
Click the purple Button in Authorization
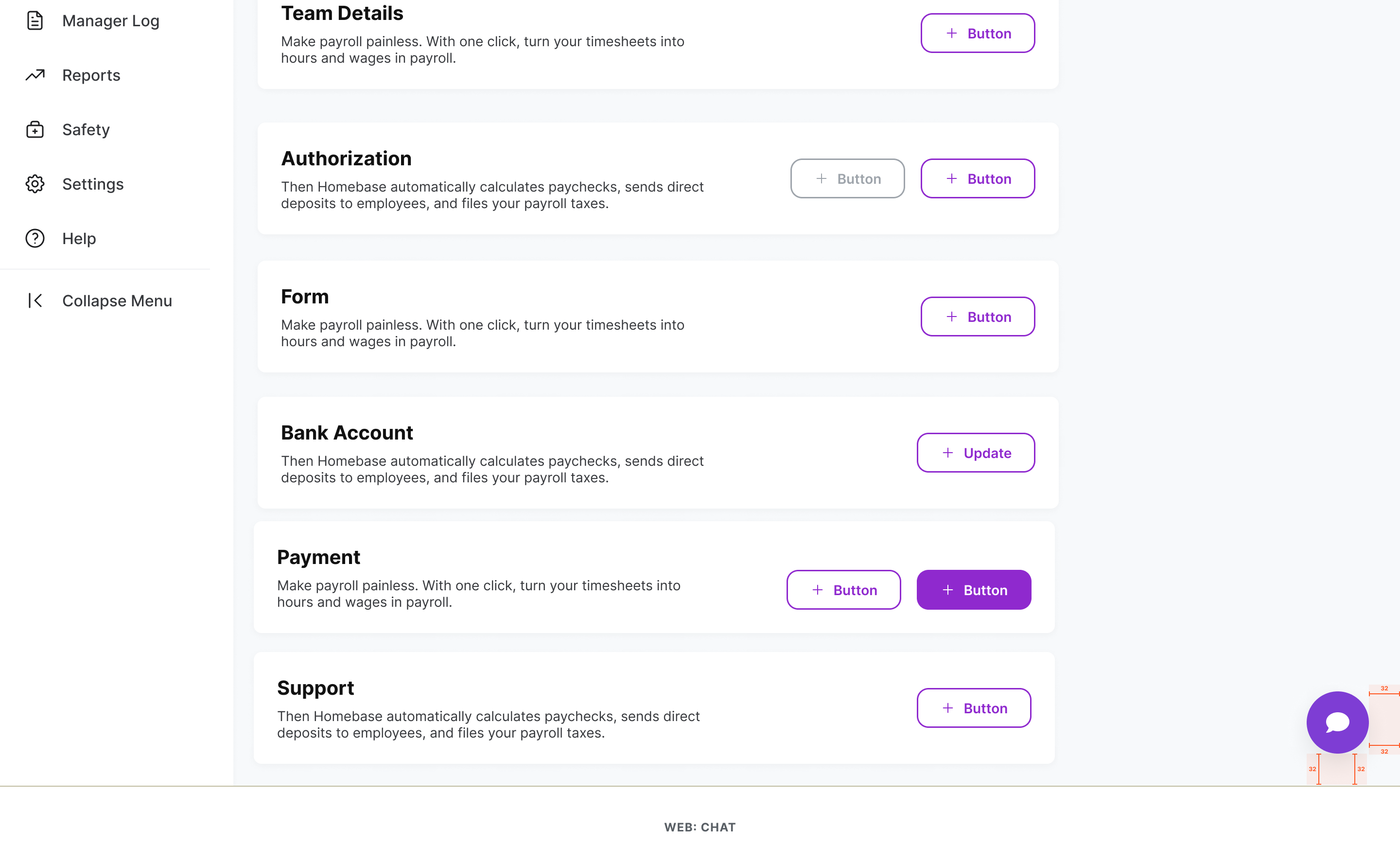tap(977, 178)
